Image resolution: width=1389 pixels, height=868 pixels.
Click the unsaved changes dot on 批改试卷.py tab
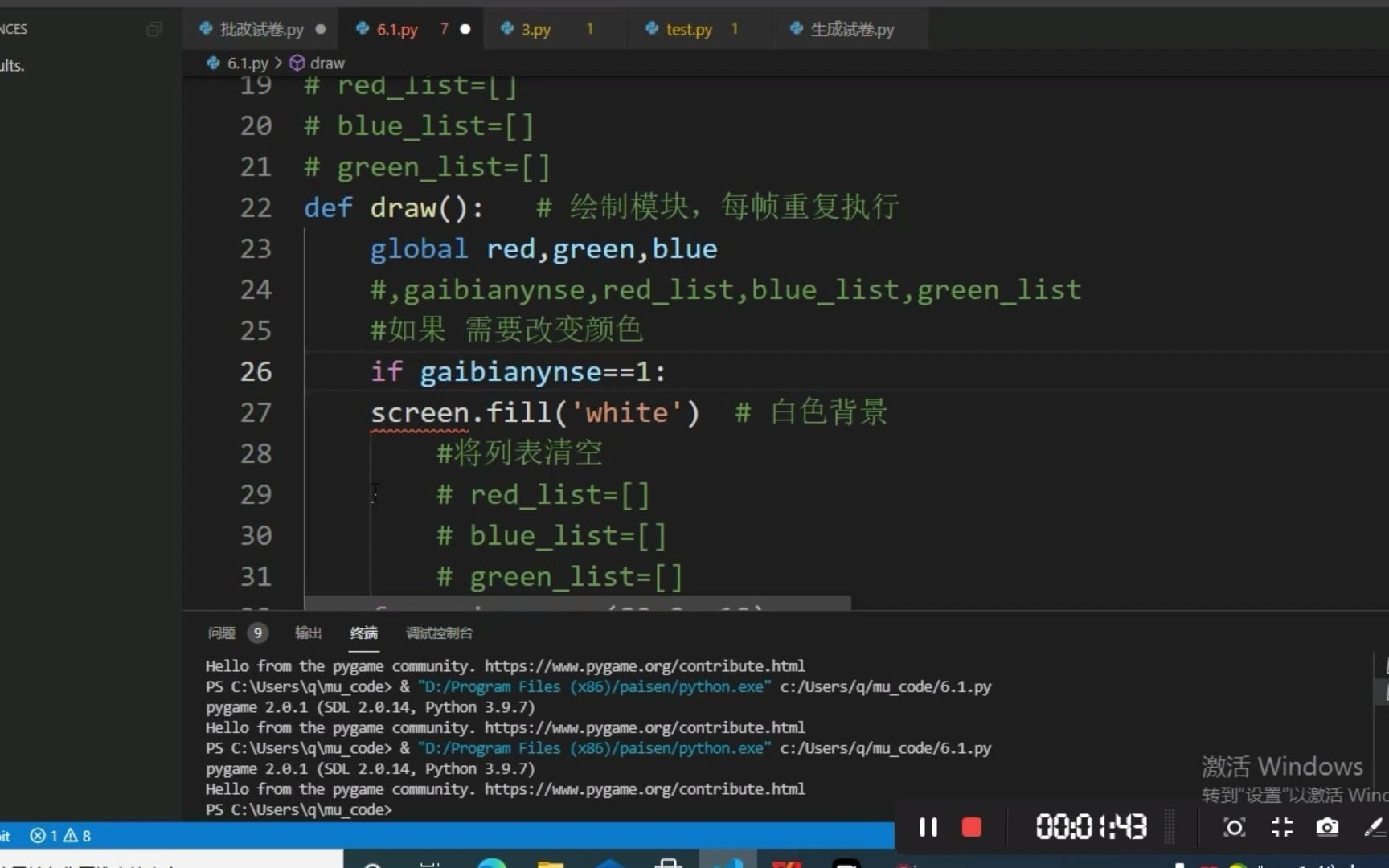321,29
